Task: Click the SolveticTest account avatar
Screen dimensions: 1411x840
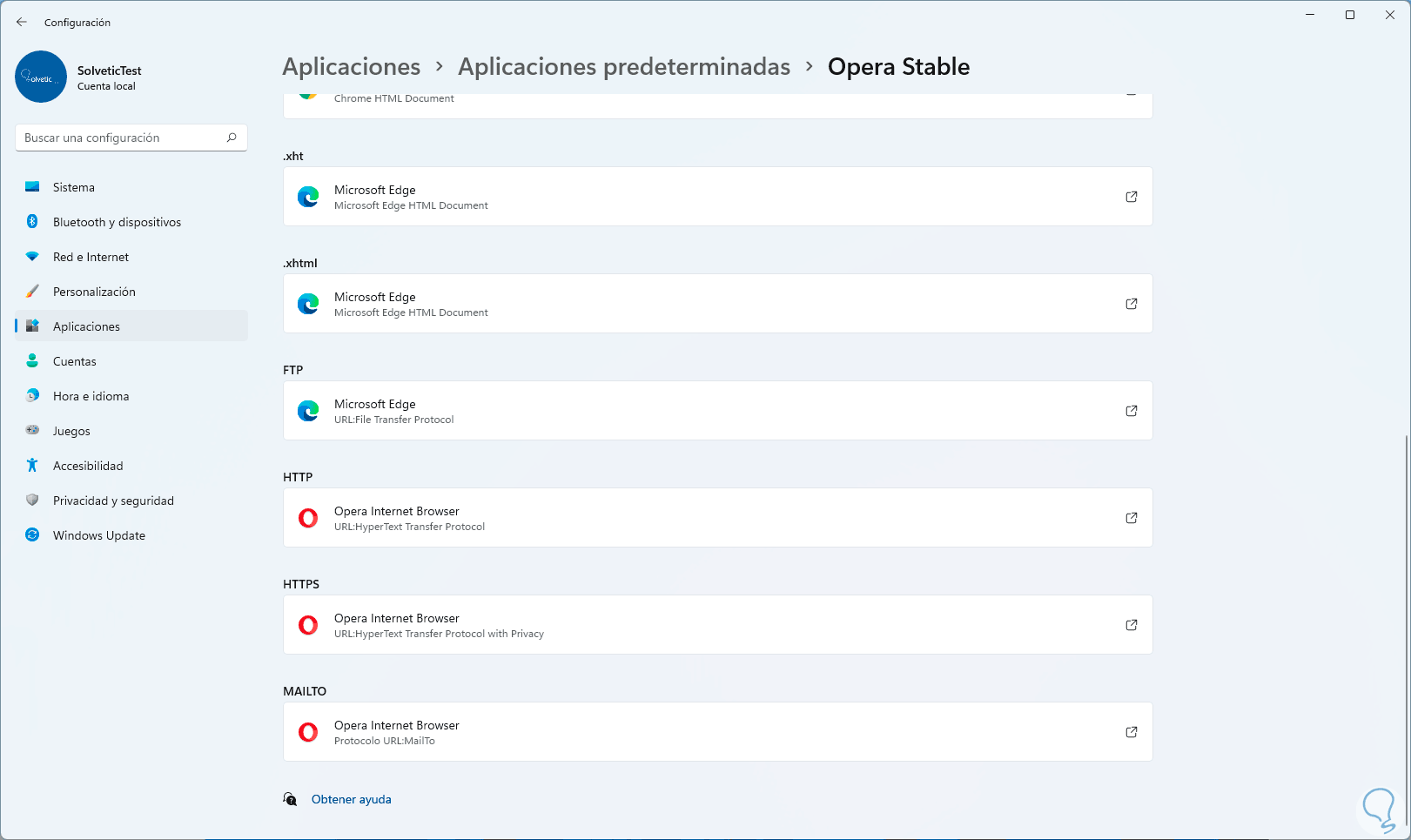Action: [x=41, y=77]
